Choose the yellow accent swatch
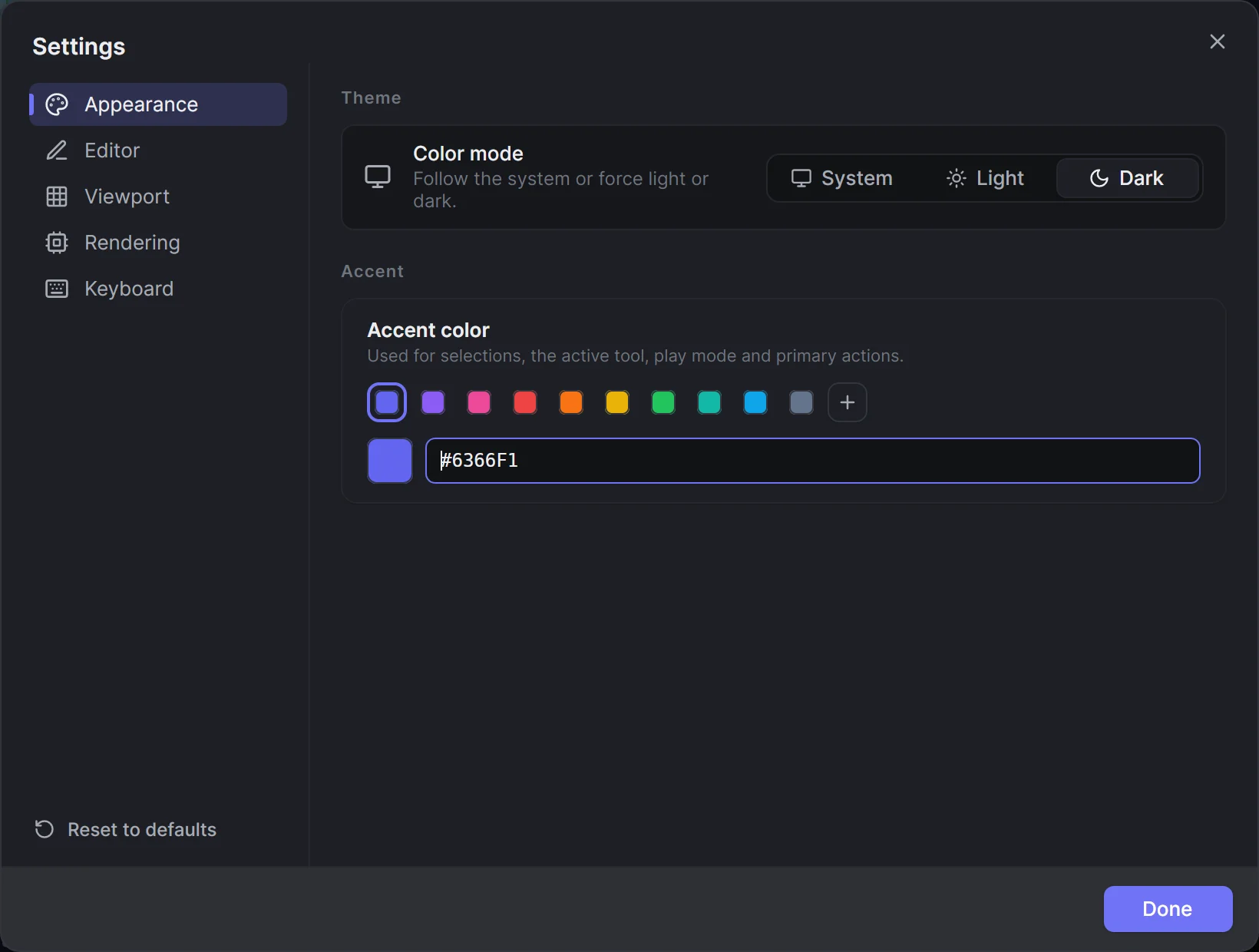 [617, 402]
